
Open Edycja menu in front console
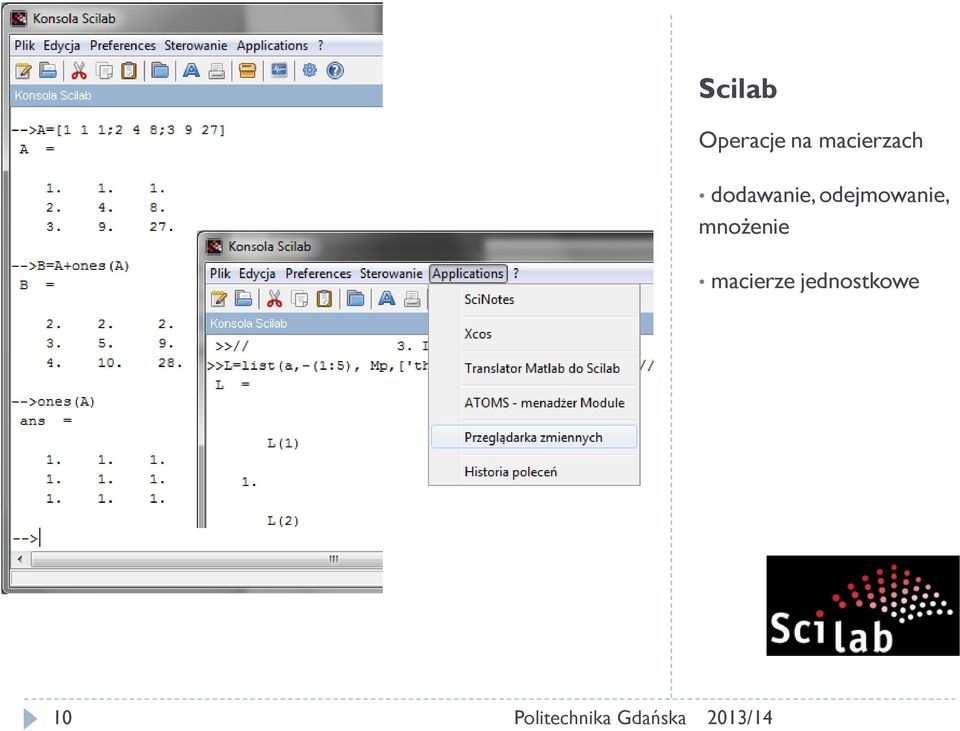[257, 273]
